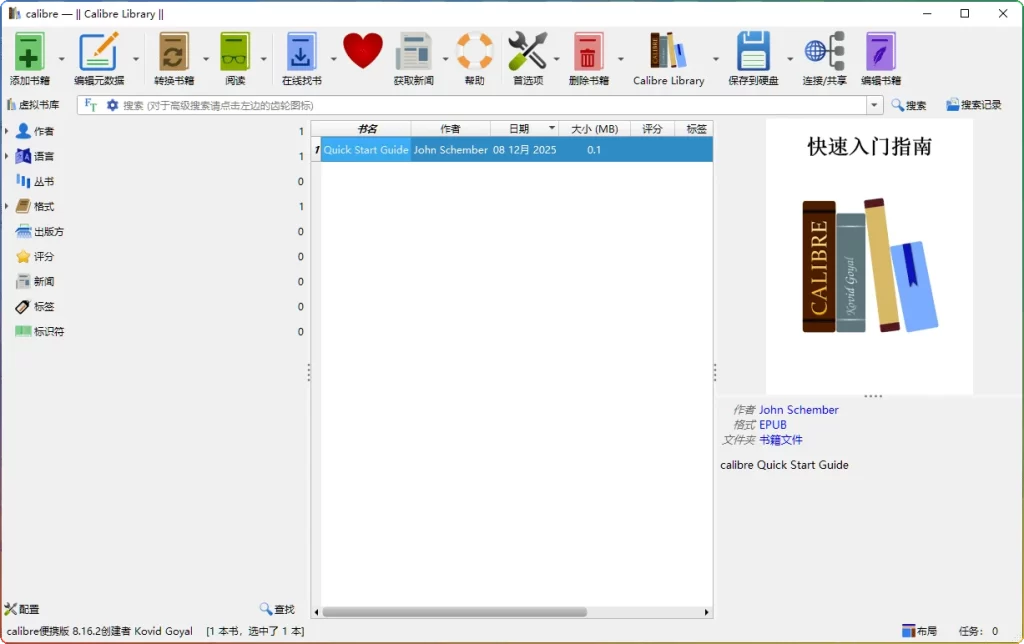The height and width of the screenshot is (644, 1024).
Task: Open the 搜索记录 search history dropdown
Action: (x=971, y=104)
